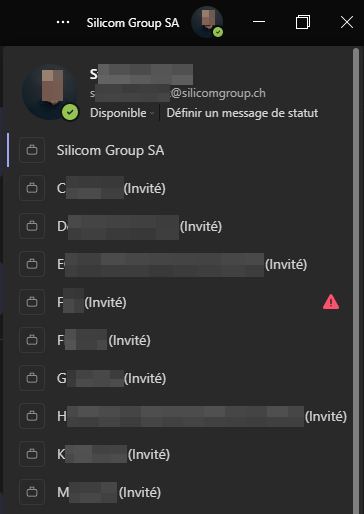The image size is (364, 514).
Task: Click Définir un message de statut
Action: tap(242, 113)
